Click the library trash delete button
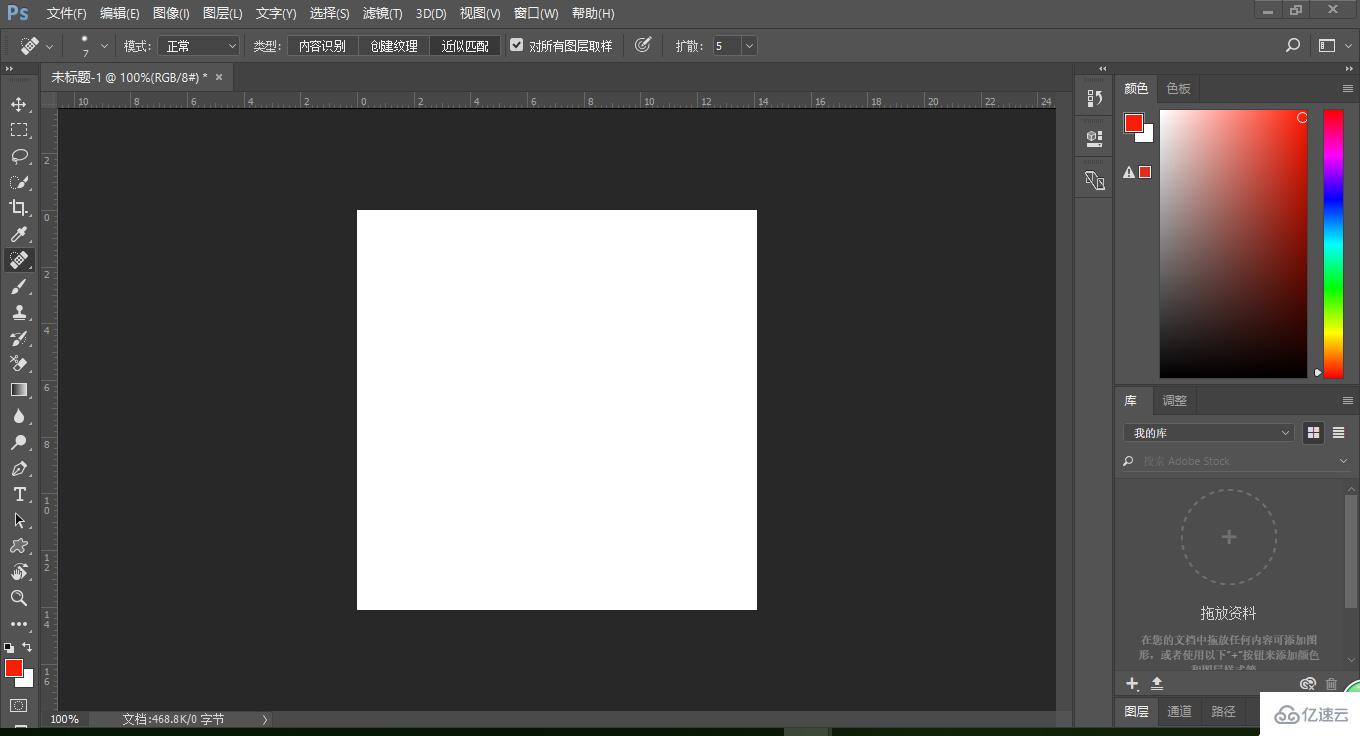 [1331, 684]
